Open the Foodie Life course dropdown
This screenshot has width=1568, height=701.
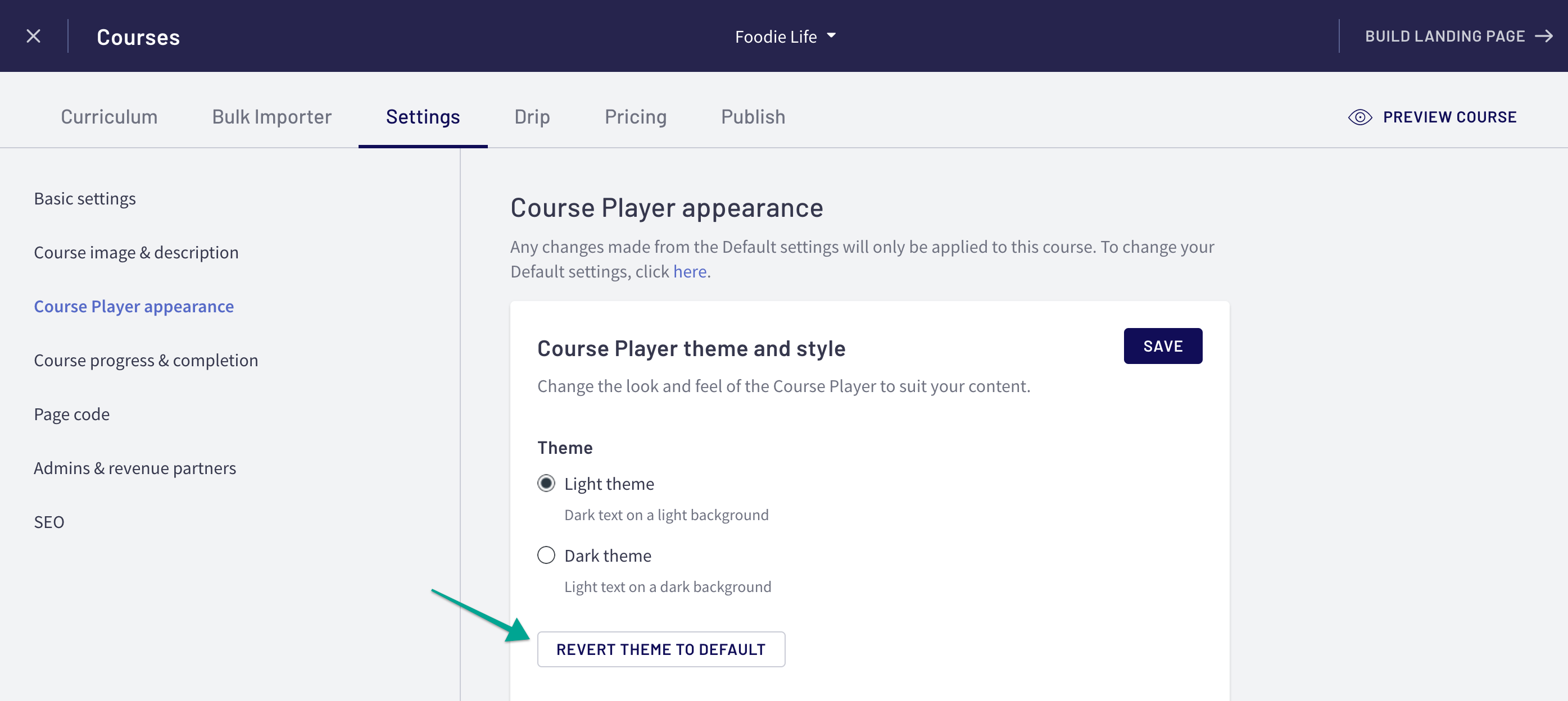click(785, 37)
